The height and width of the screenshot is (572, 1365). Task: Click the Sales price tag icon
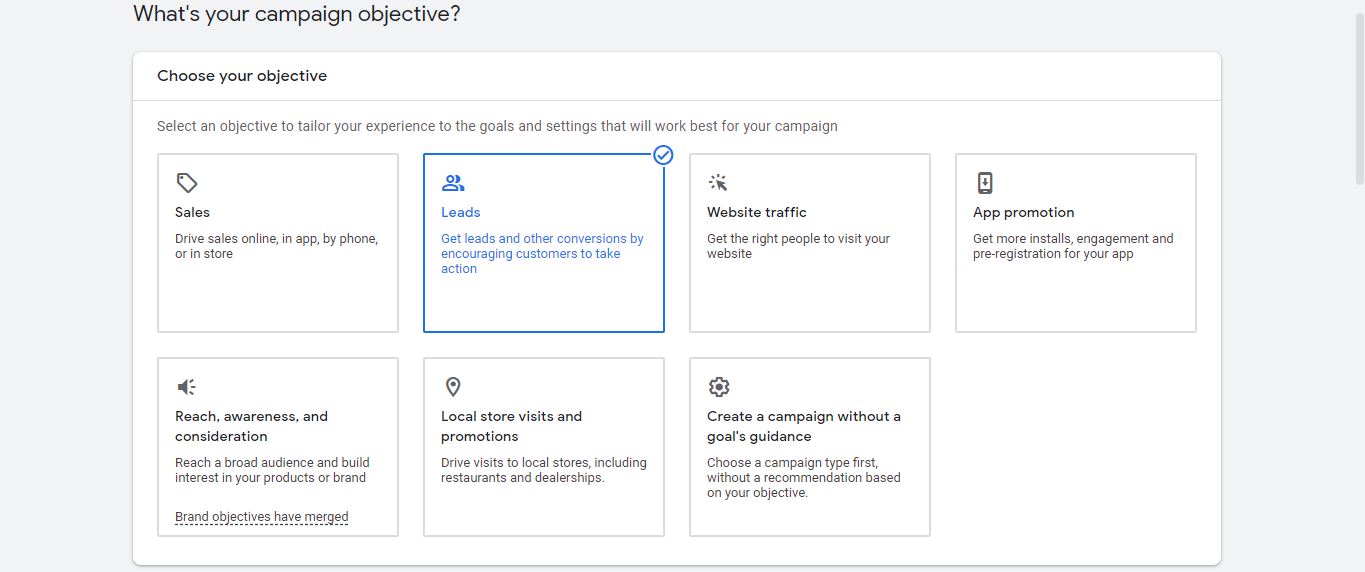[187, 183]
